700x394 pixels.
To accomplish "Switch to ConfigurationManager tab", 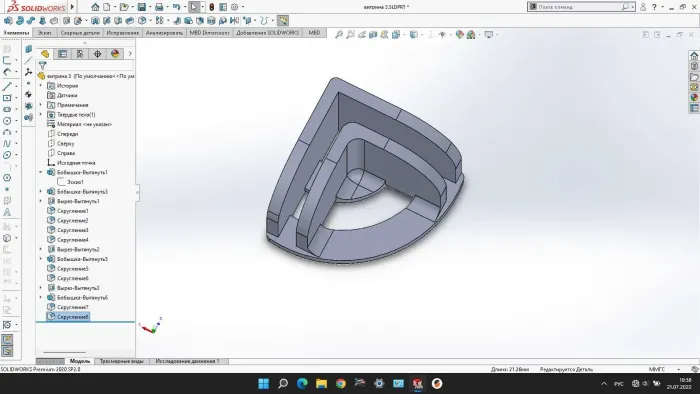I will (80, 54).
